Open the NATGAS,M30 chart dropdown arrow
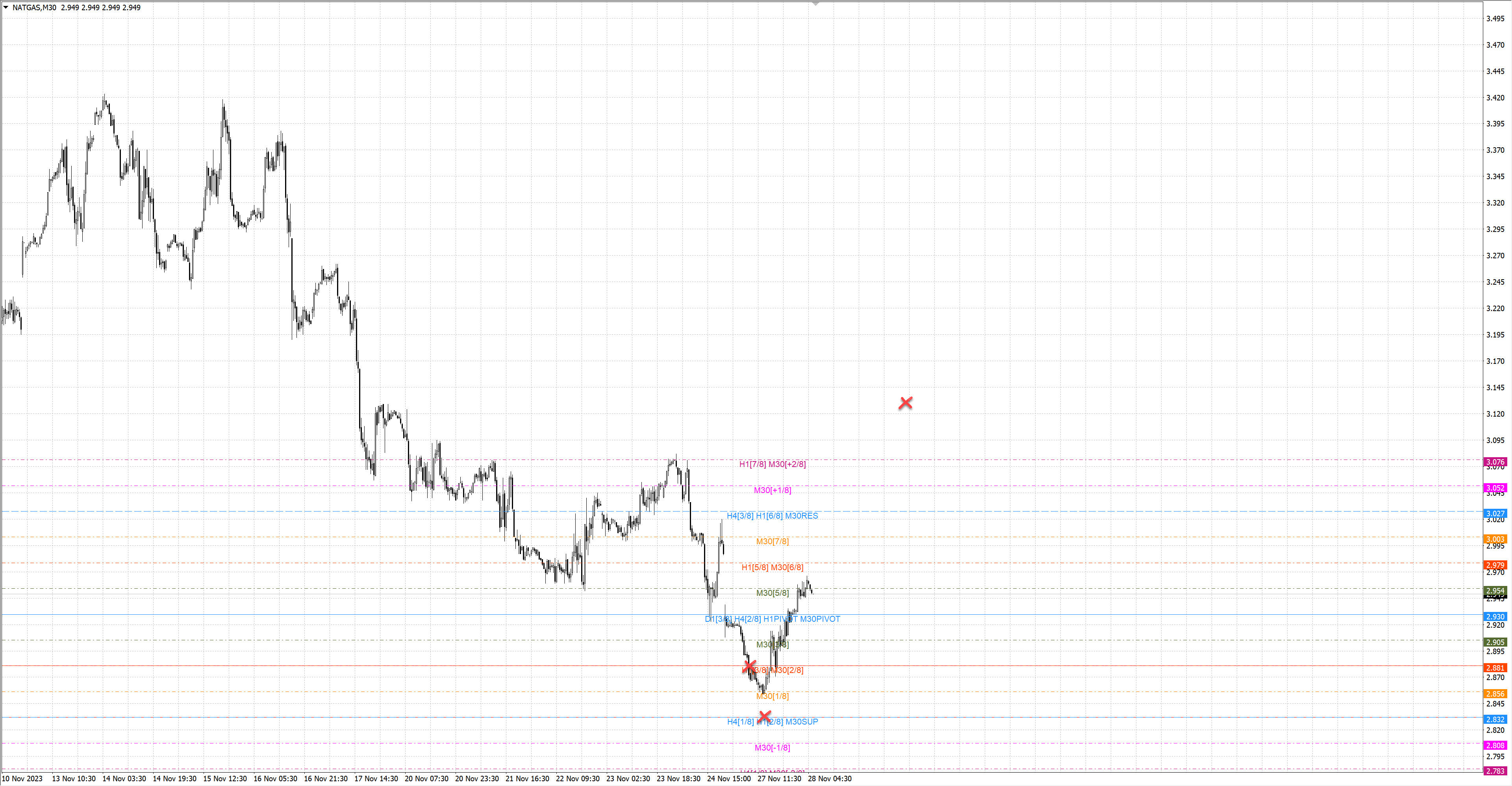 coord(6,7)
